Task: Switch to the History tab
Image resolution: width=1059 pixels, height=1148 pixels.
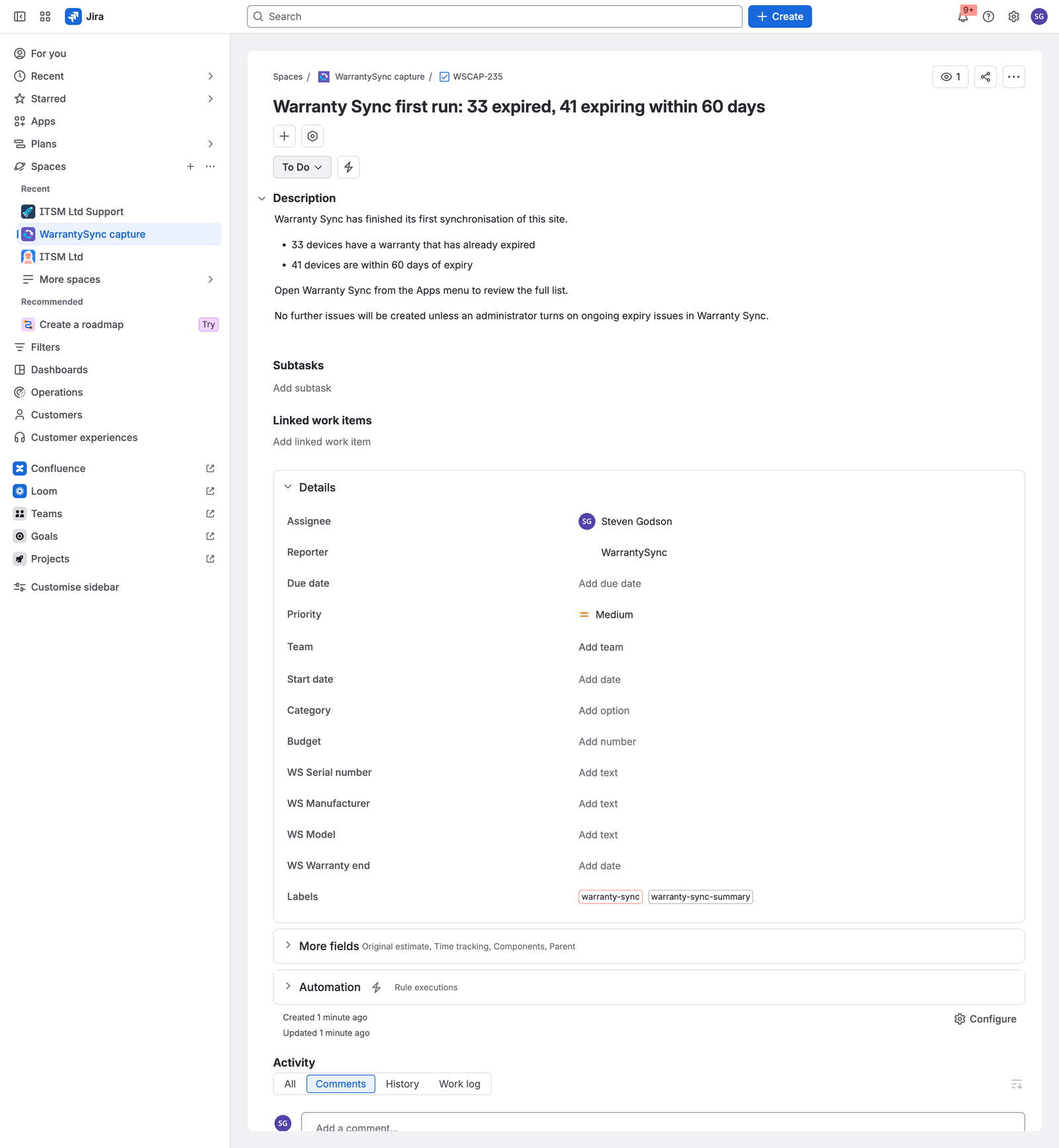Action: [402, 1084]
